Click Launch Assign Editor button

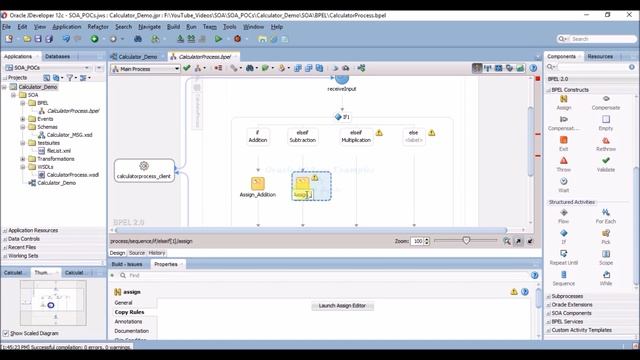pyautogui.click(x=342, y=306)
